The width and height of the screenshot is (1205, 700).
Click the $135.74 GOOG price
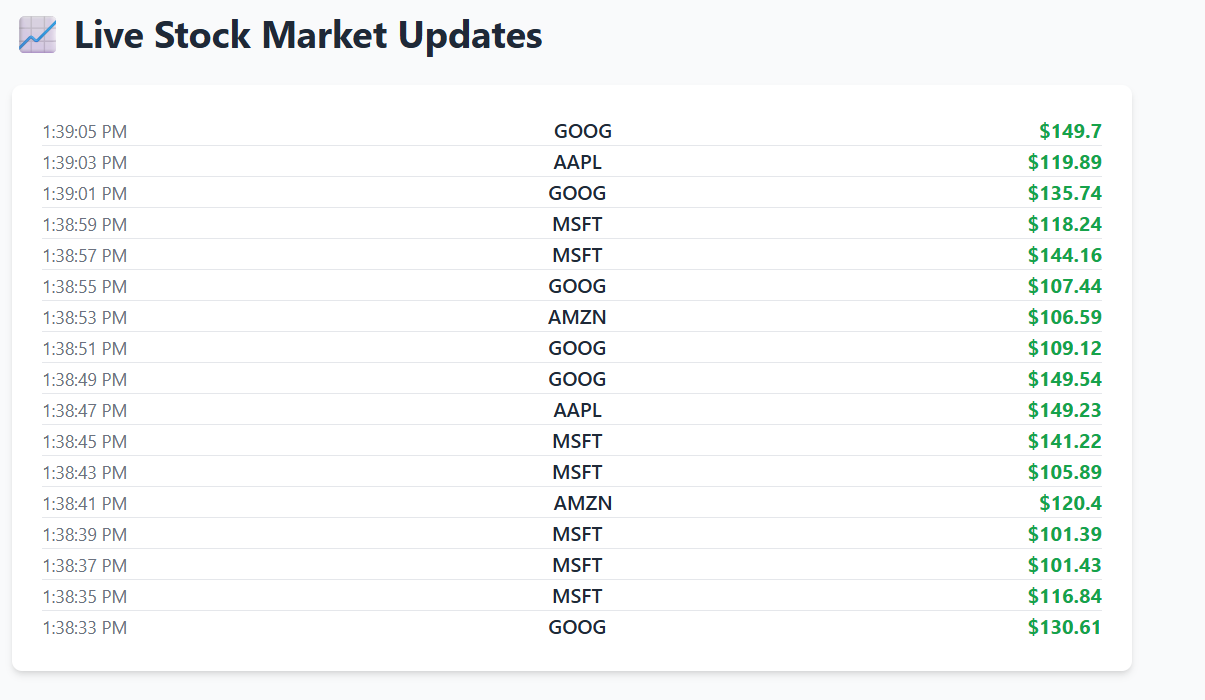point(1064,193)
